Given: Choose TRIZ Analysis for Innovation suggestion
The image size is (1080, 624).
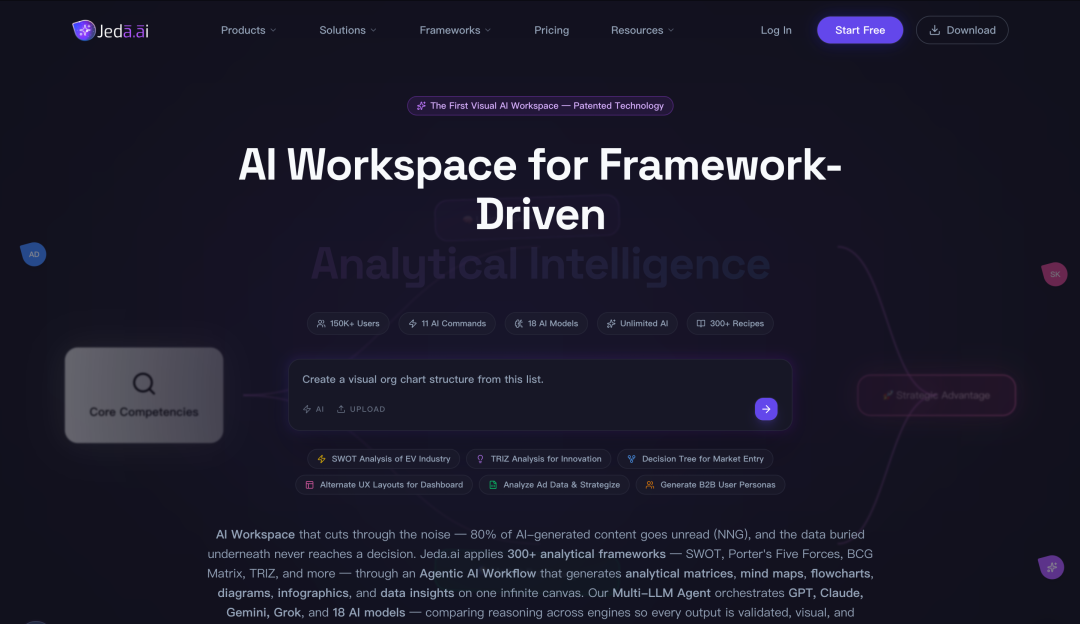Looking at the screenshot, I should tap(539, 459).
